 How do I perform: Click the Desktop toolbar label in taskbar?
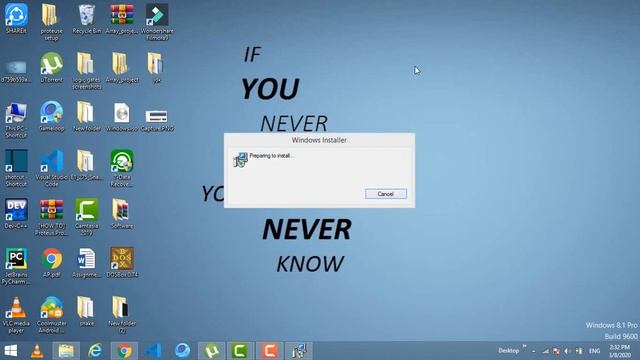[509, 351]
